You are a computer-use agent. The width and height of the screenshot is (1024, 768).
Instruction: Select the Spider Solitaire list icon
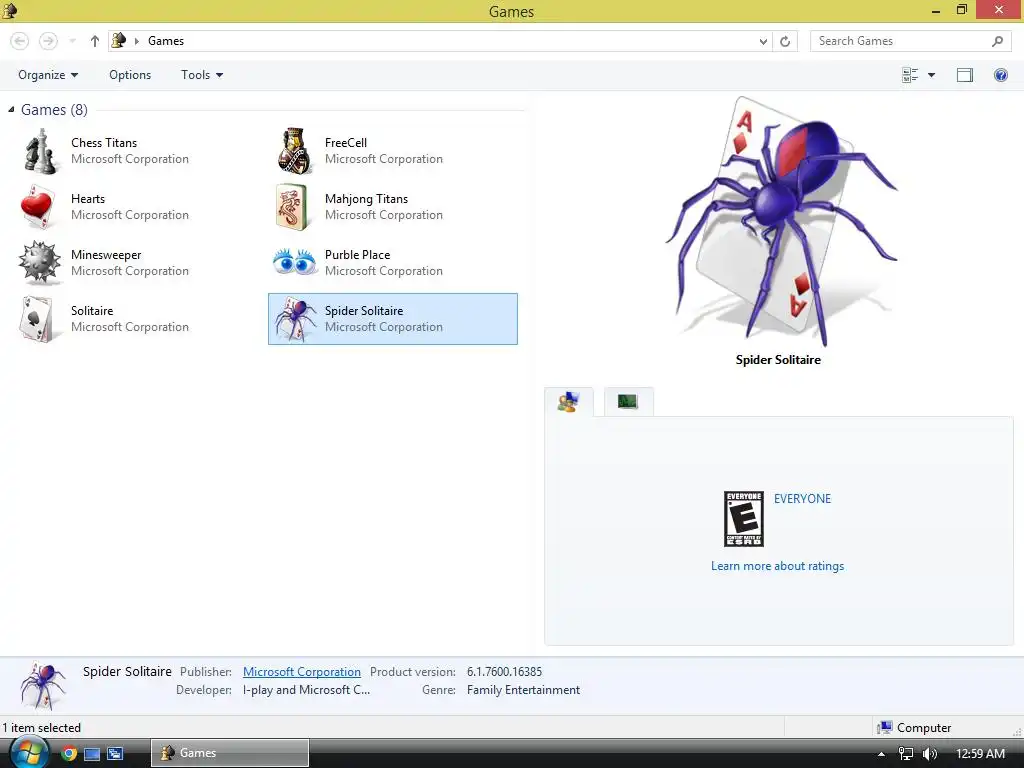click(x=296, y=319)
